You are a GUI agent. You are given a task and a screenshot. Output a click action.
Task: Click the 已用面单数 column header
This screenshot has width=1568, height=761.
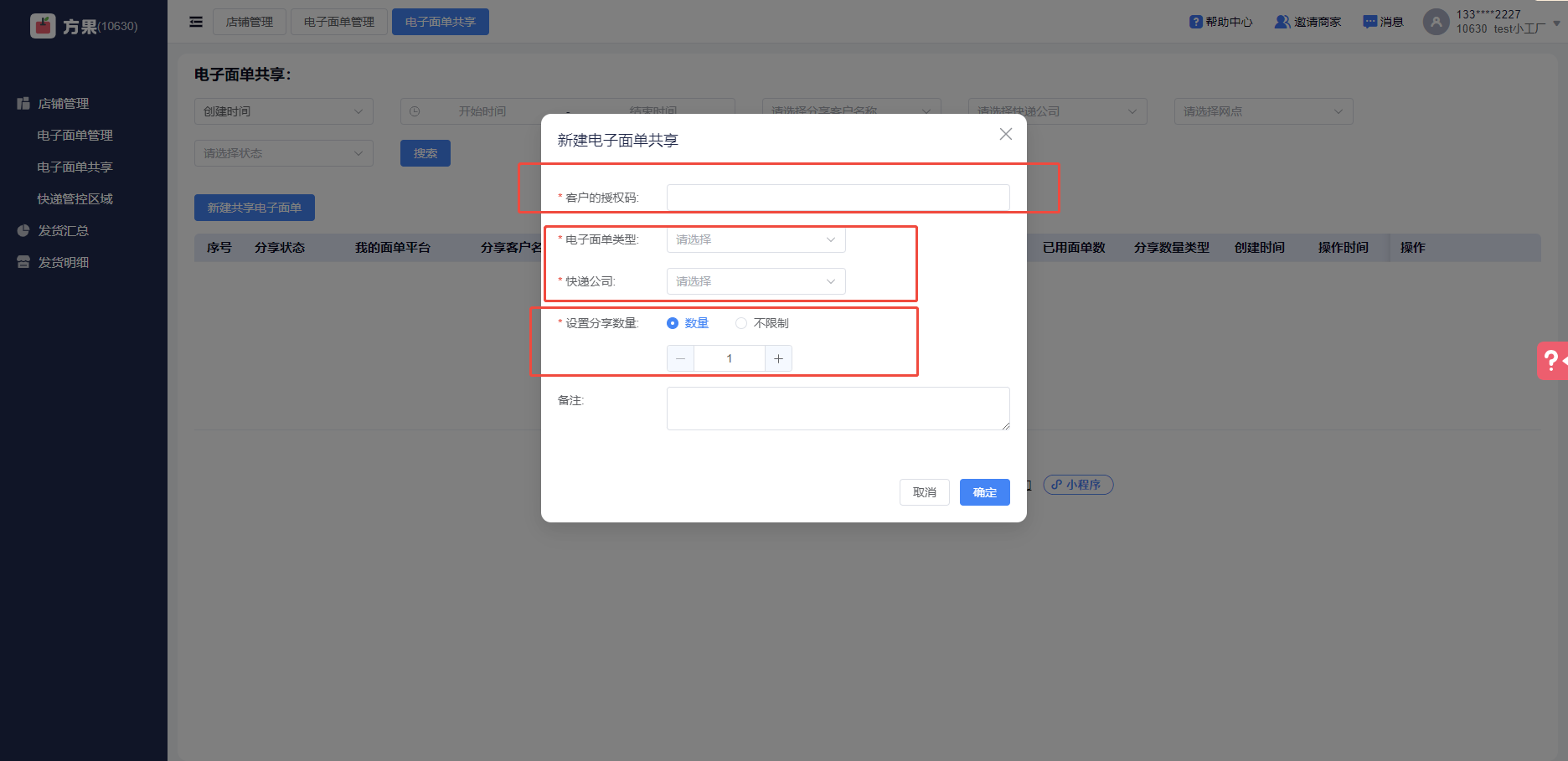1074,248
